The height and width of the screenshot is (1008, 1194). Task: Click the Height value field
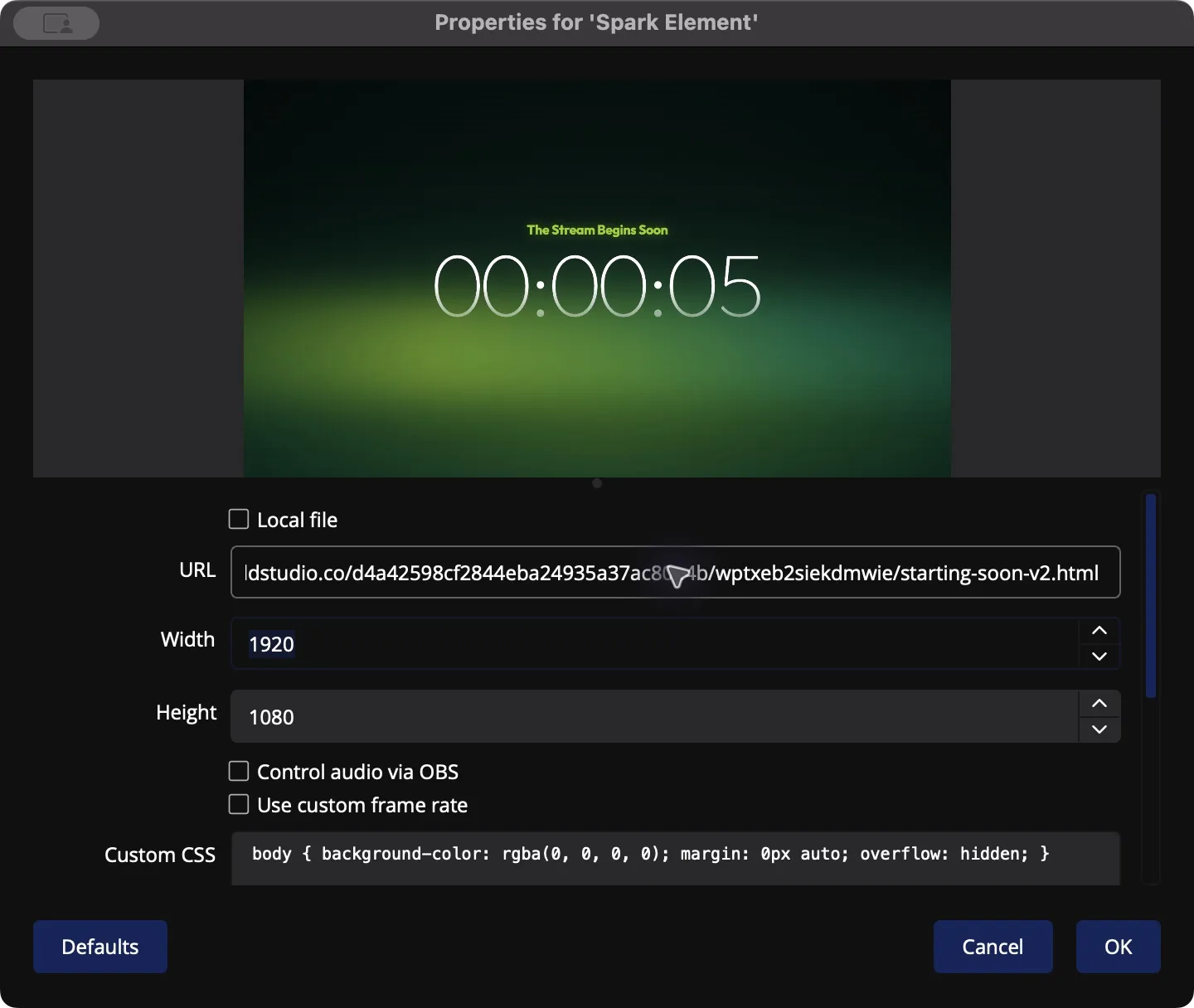click(655, 716)
